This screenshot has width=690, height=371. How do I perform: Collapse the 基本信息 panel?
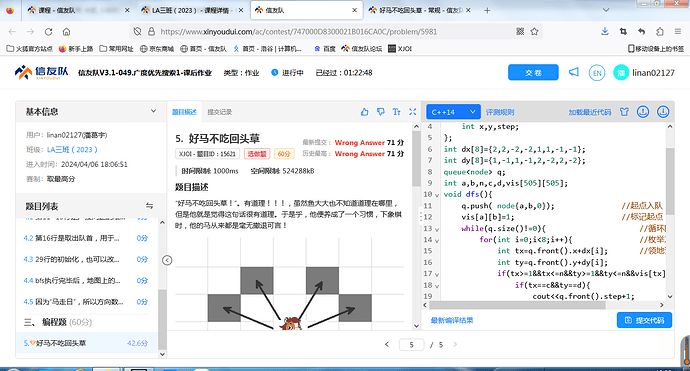[x=153, y=111]
